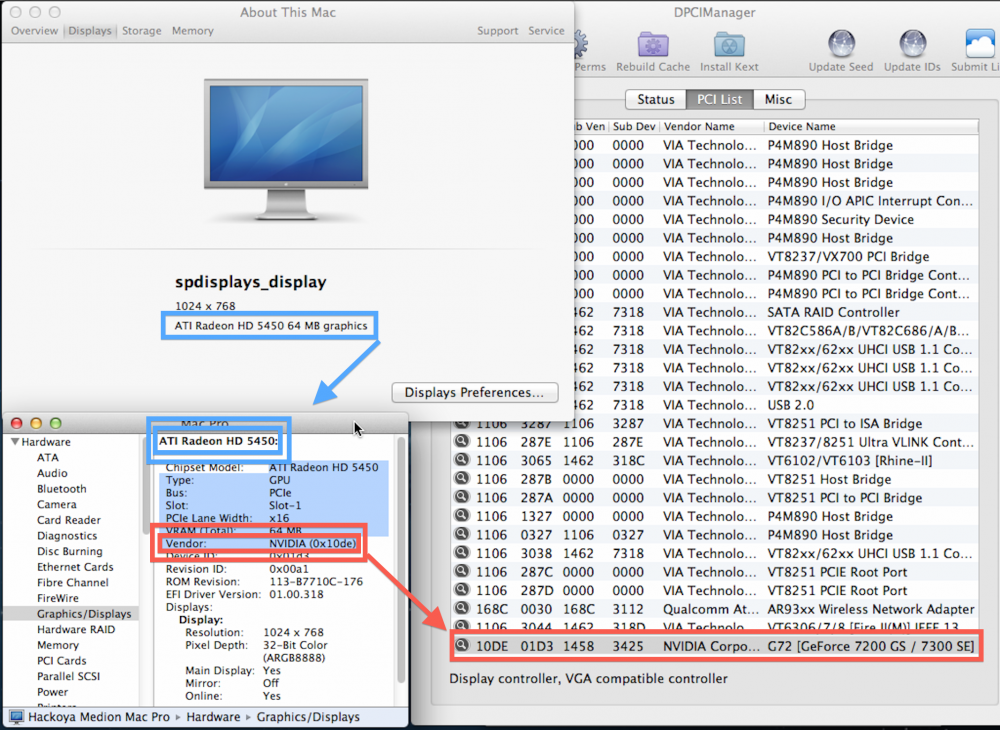The image size is (1000, 730).
Task: Select the SATA RAID Controller row
Action: (x=777, y=312)
